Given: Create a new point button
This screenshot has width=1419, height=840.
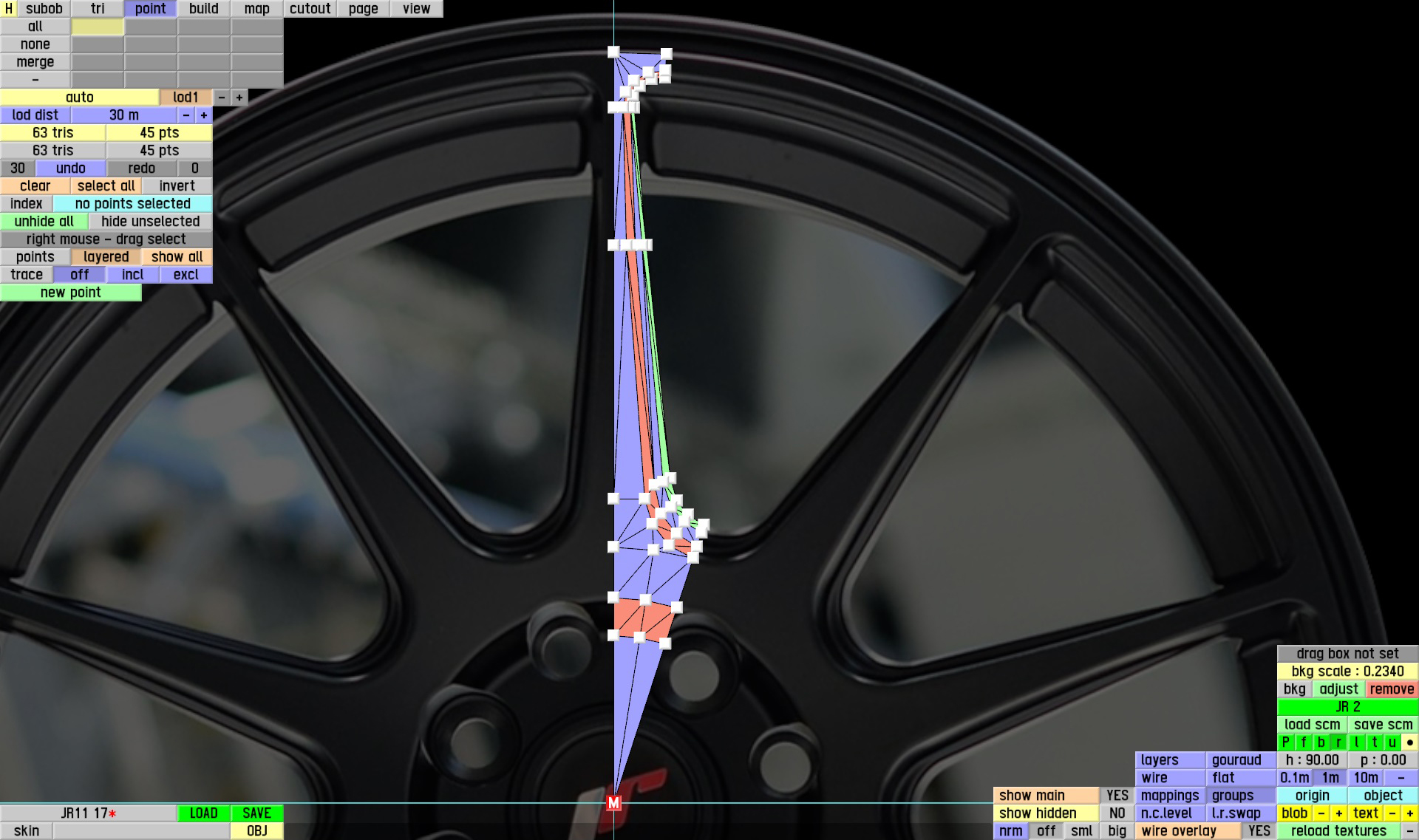Looking at the screenshot, I should [x=71, y=293].
